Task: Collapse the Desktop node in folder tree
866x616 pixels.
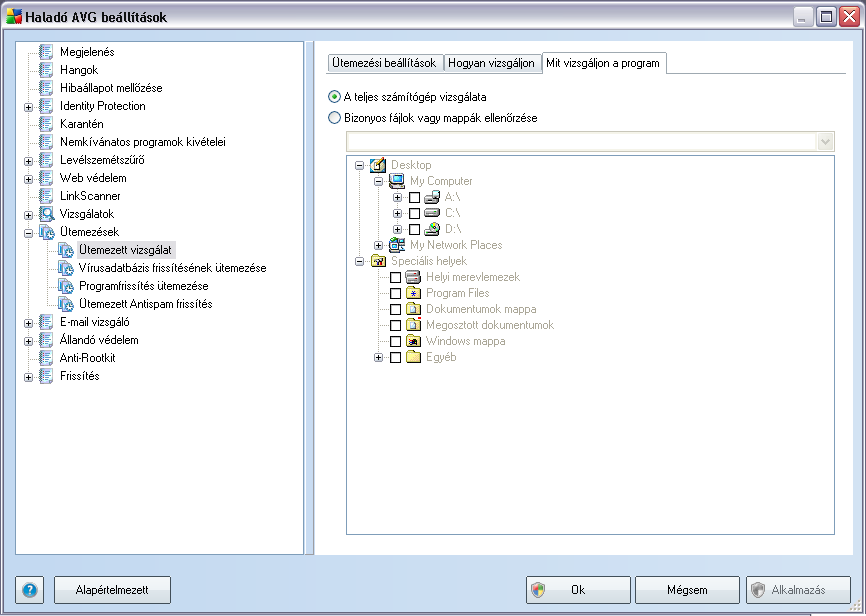Action: point(360,165)
